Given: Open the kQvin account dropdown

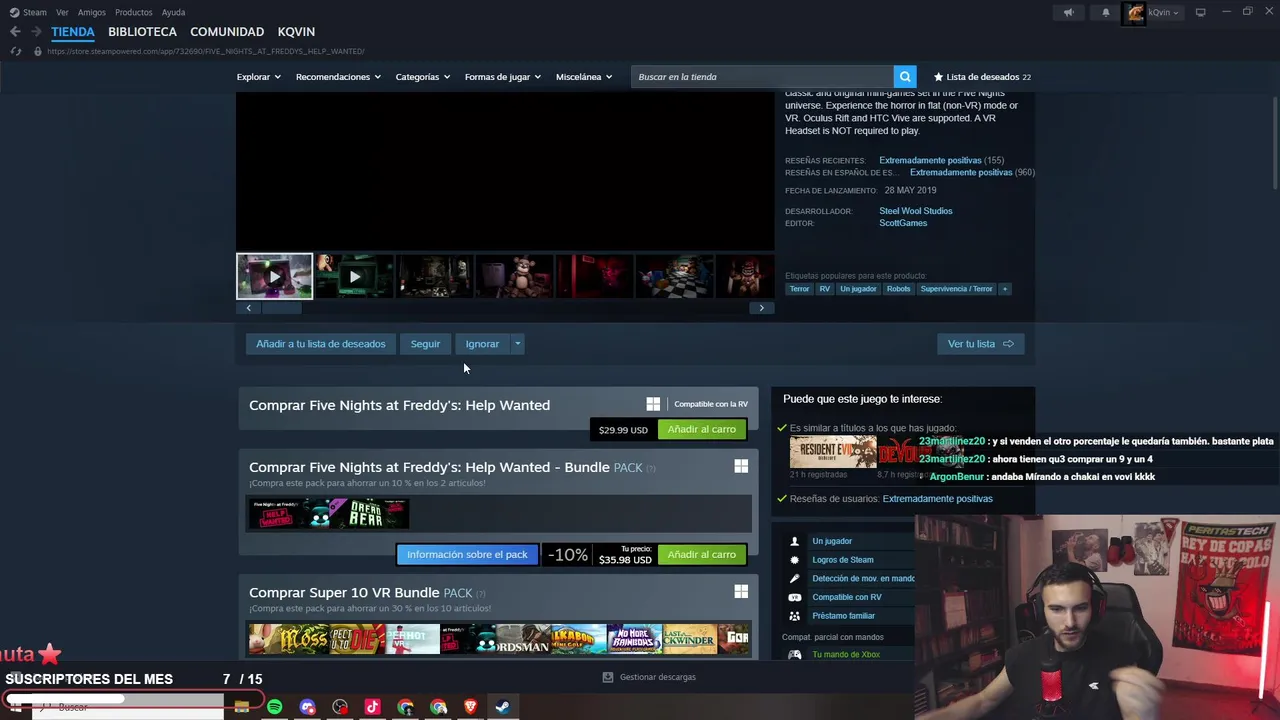Looking at the screenshot, I should (1163, 13).
